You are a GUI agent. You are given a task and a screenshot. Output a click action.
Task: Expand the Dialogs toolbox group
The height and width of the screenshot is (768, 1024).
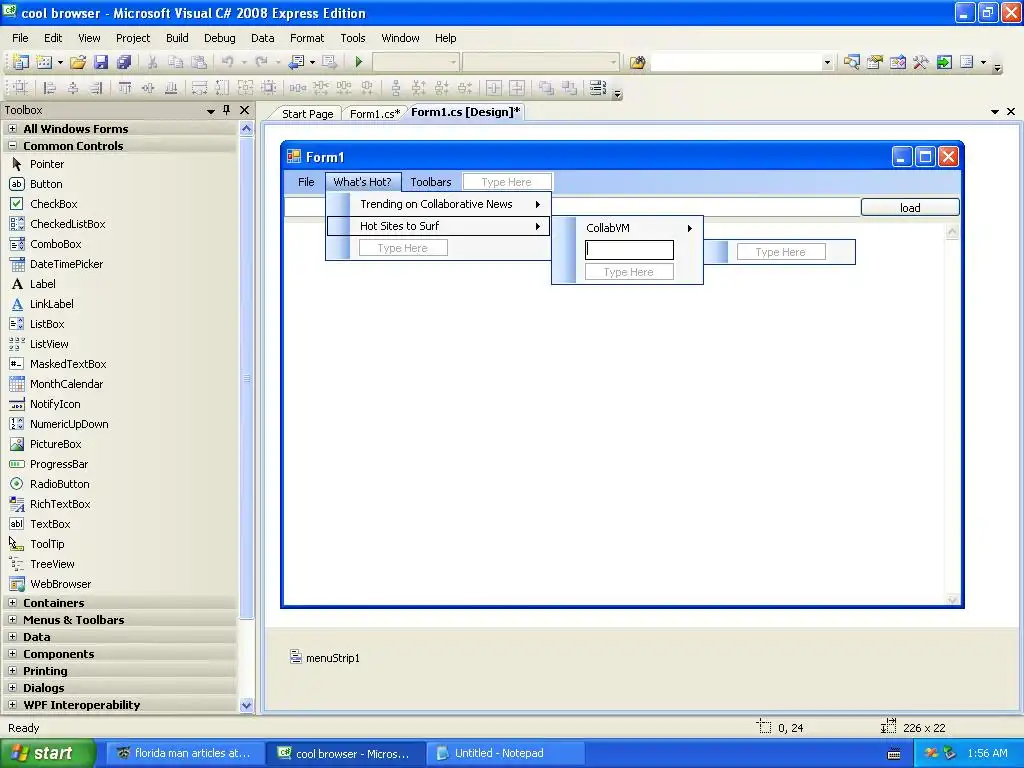coord(12,688)
